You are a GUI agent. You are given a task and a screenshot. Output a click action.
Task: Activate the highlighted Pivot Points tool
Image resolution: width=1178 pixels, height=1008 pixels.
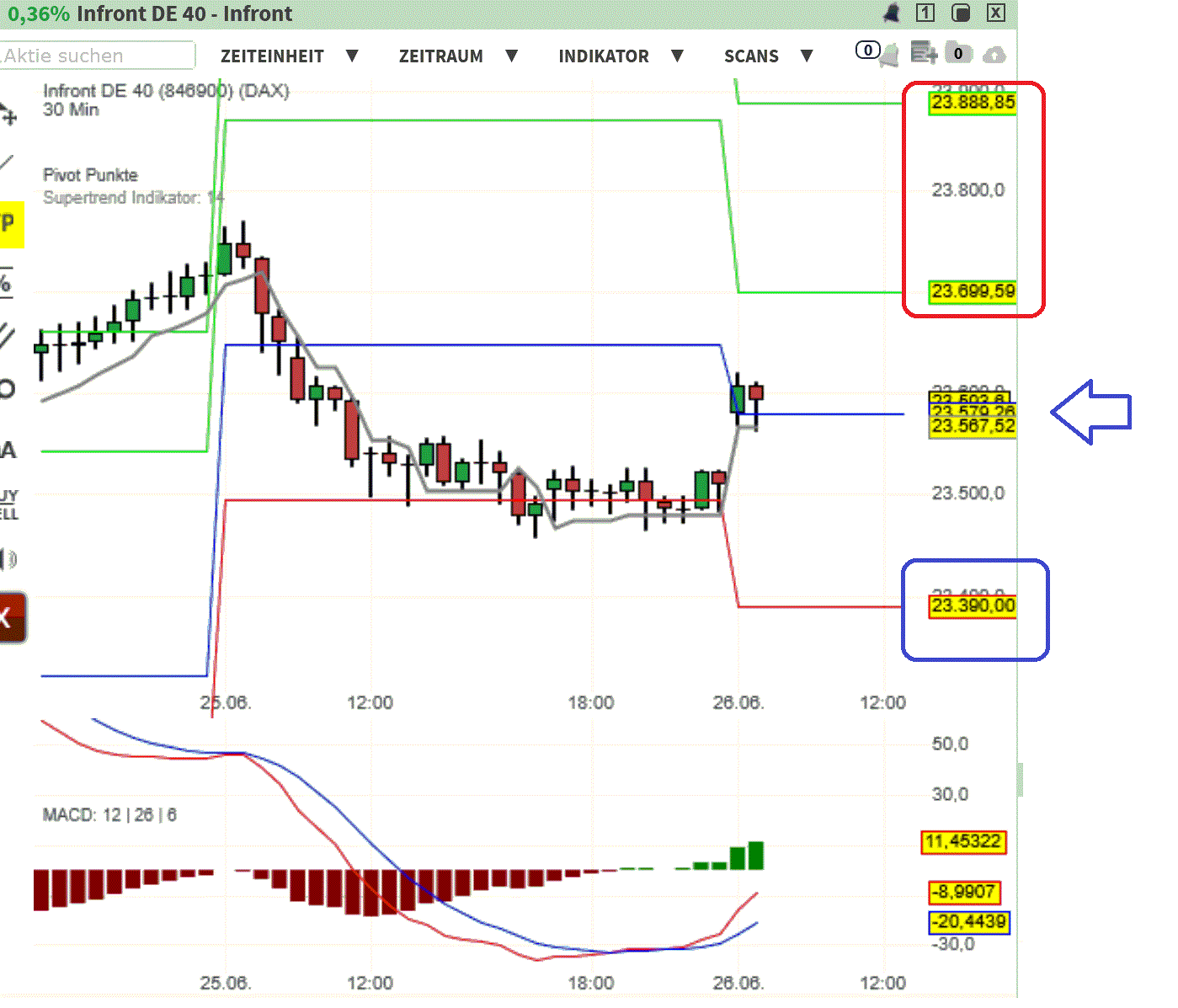tap(8, 225)
